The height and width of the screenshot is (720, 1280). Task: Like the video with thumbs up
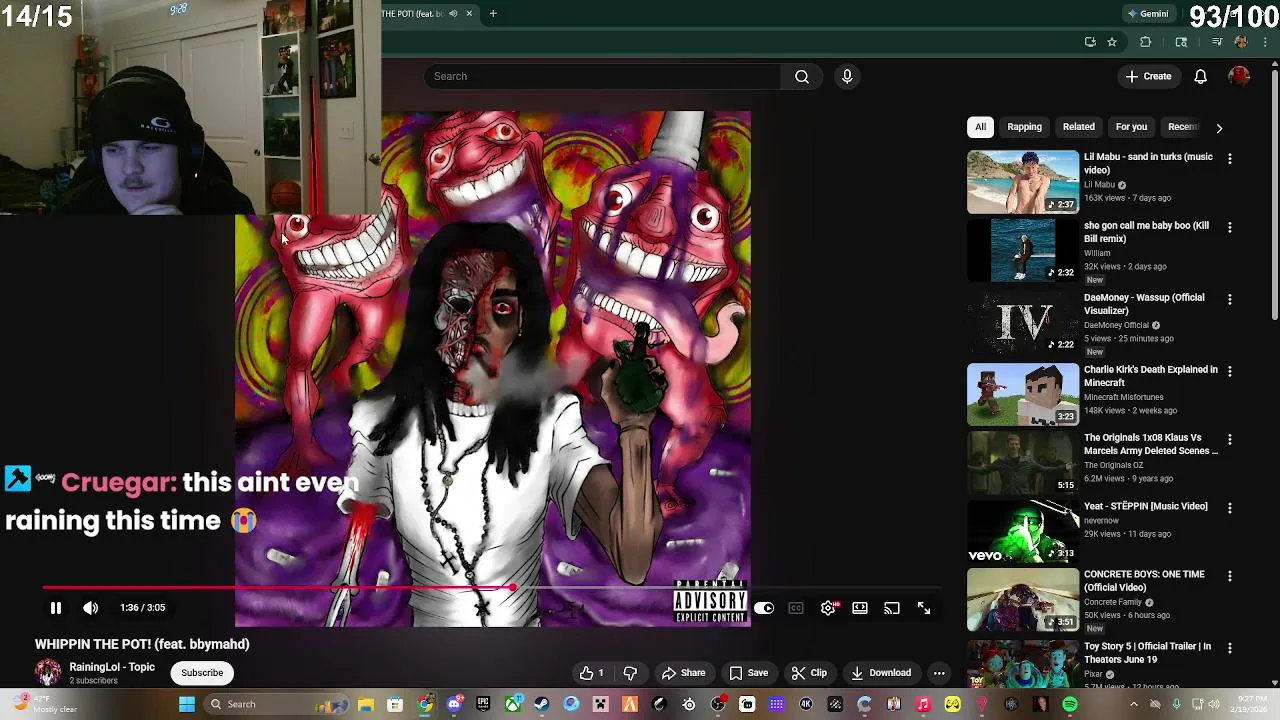[x=592, y=673]
